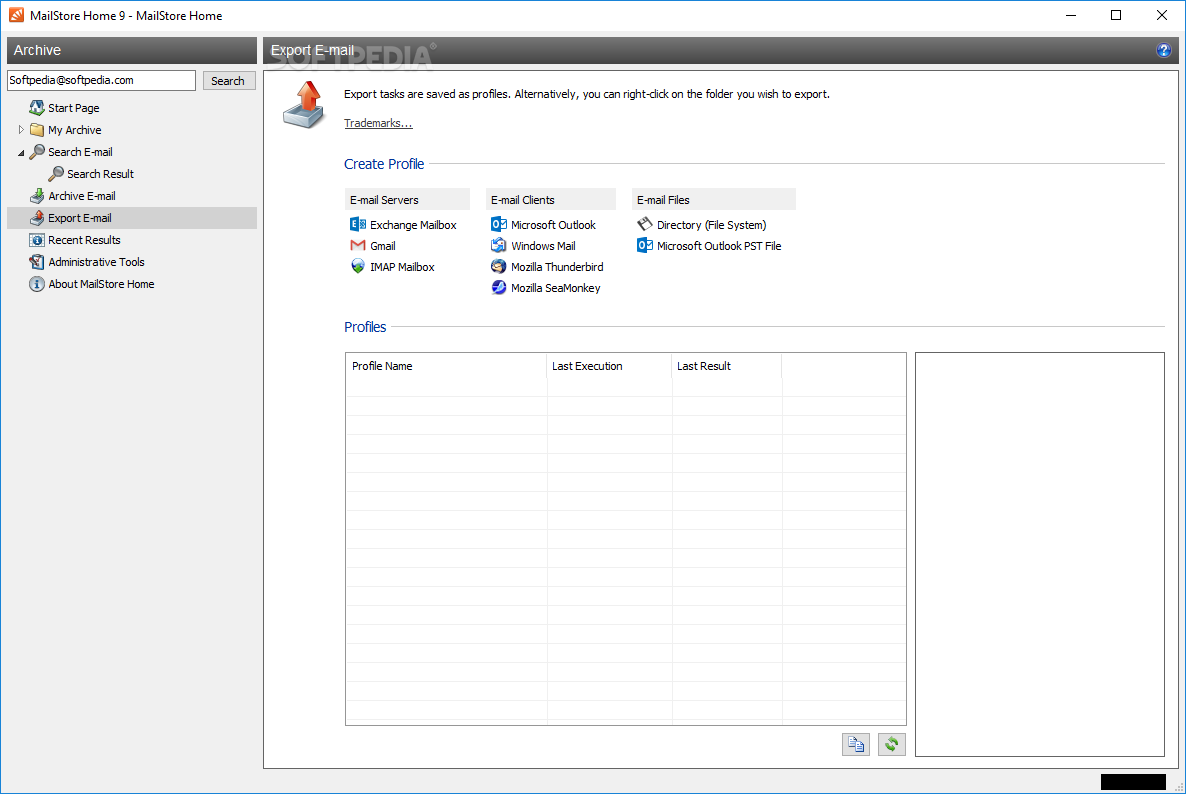This screenshot has height=794, width=1186.
Task: Select Mozilla Thunderbird export label
Action: pyautogui.click(x=557, y=267)
